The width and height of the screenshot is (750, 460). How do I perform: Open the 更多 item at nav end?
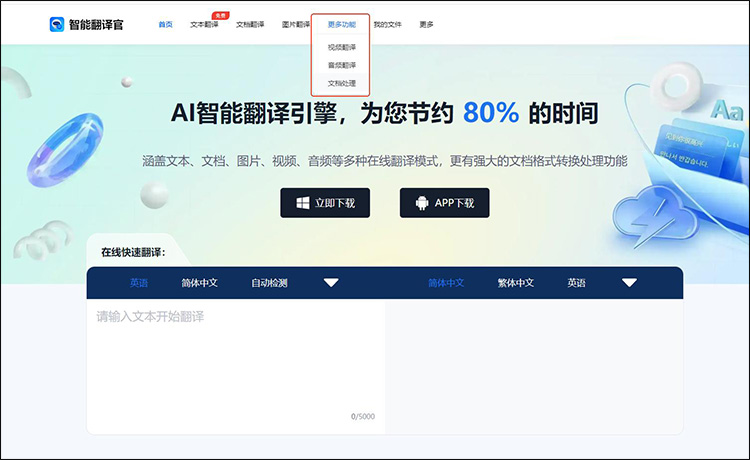(426, 24)
